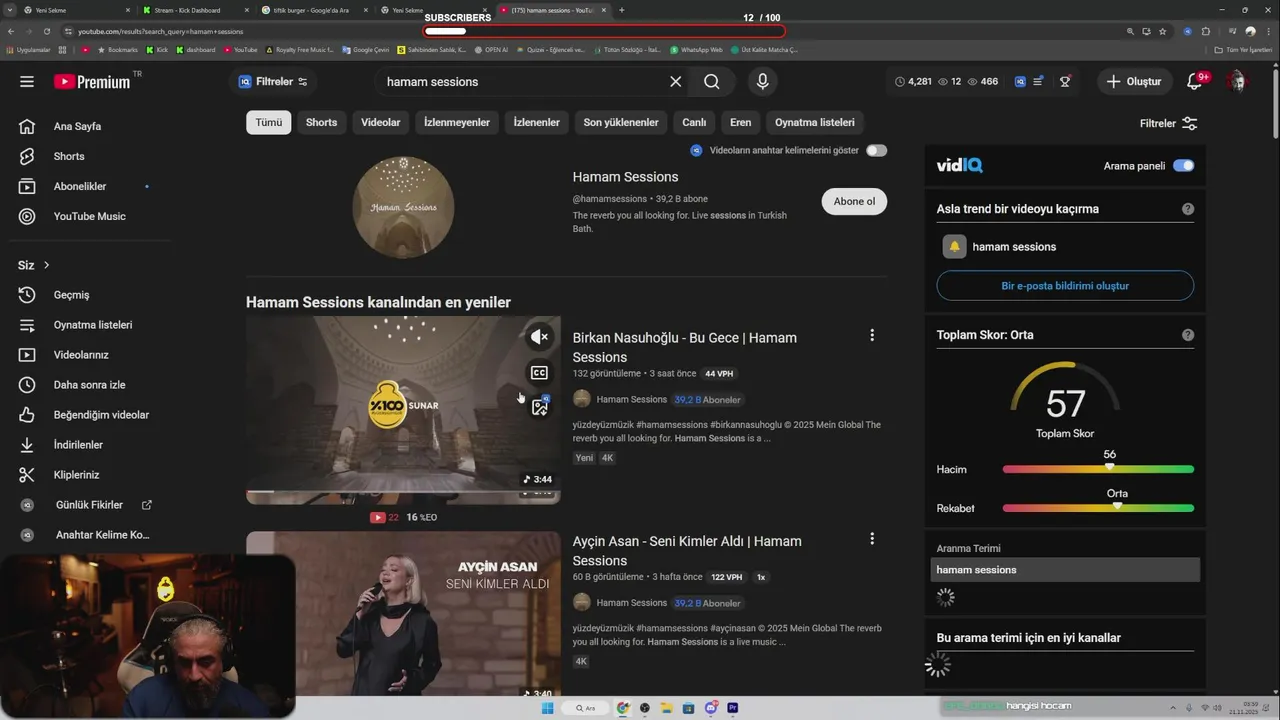Open the notifications bell
The width and height of the screenshot is (1280, 720).
tap(1194, 82)
